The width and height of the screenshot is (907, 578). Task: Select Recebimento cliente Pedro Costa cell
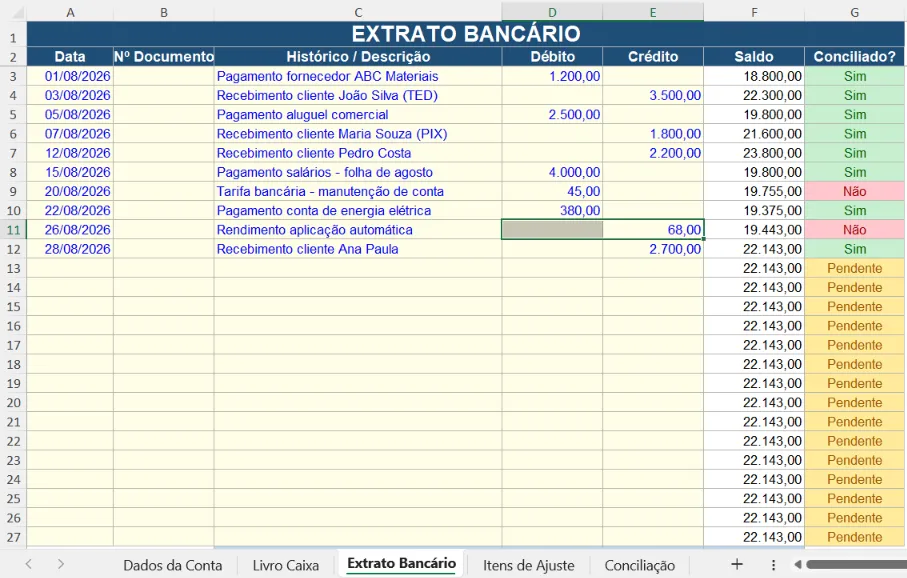coord(358,153)
